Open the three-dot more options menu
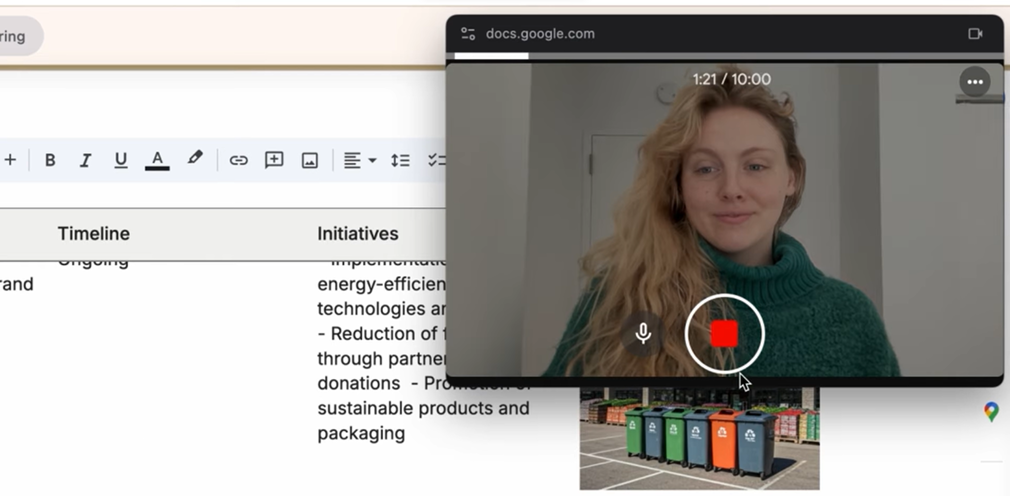Viewport: 1010px width, 496px height. coord(974,82)
